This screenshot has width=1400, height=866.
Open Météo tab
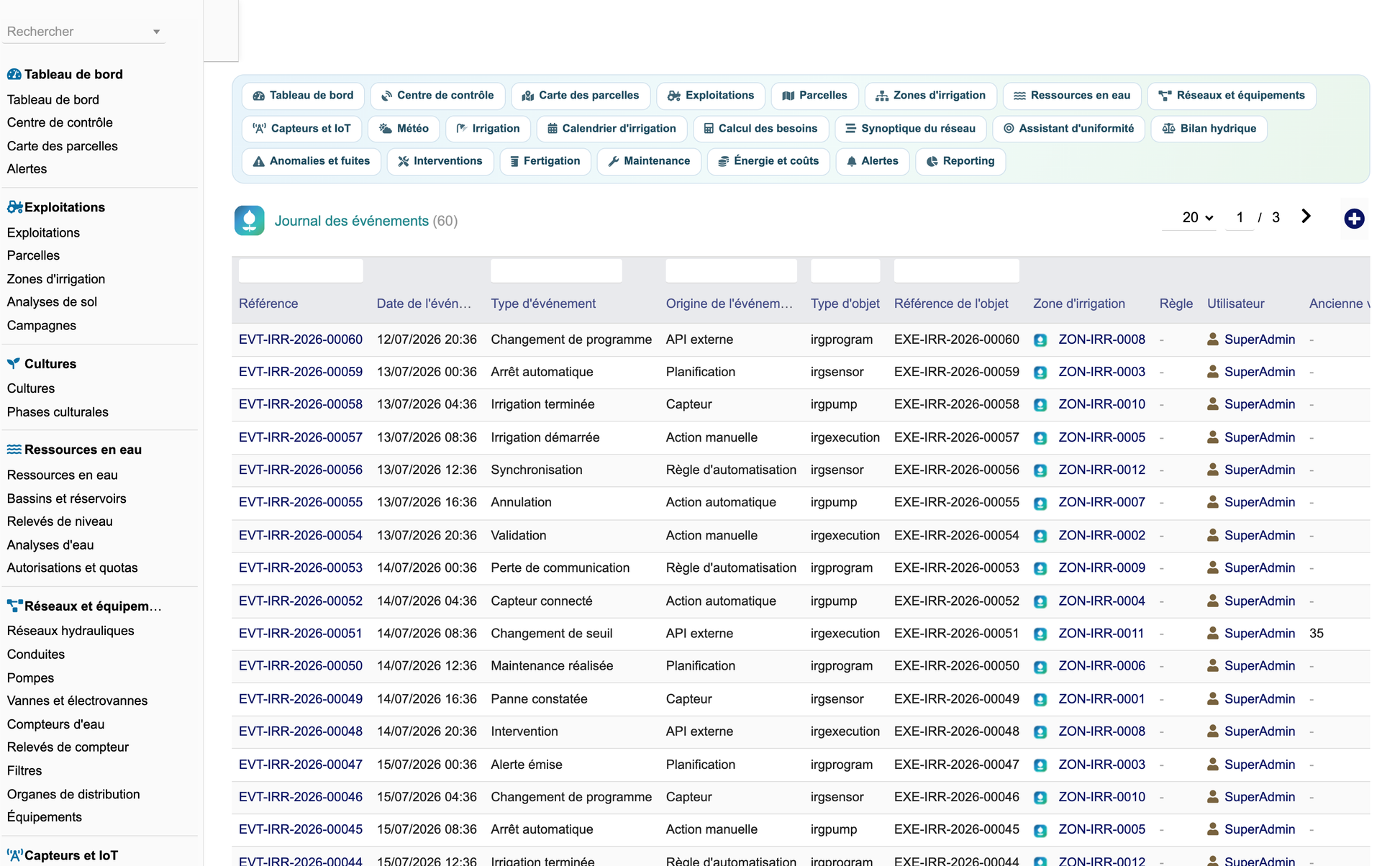coord(404,129)
